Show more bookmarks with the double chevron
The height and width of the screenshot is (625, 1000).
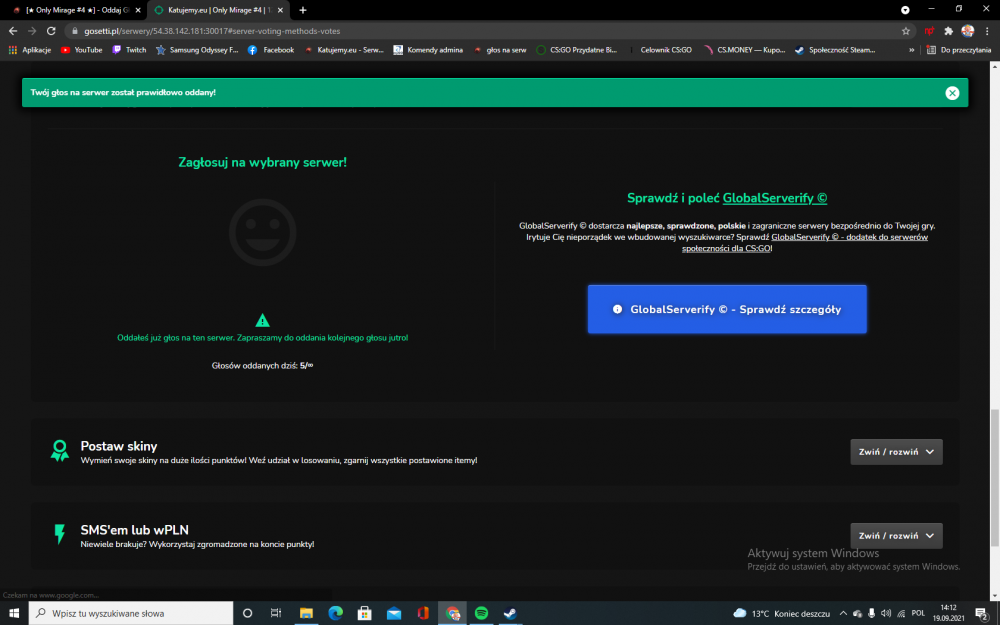point(911,50)
